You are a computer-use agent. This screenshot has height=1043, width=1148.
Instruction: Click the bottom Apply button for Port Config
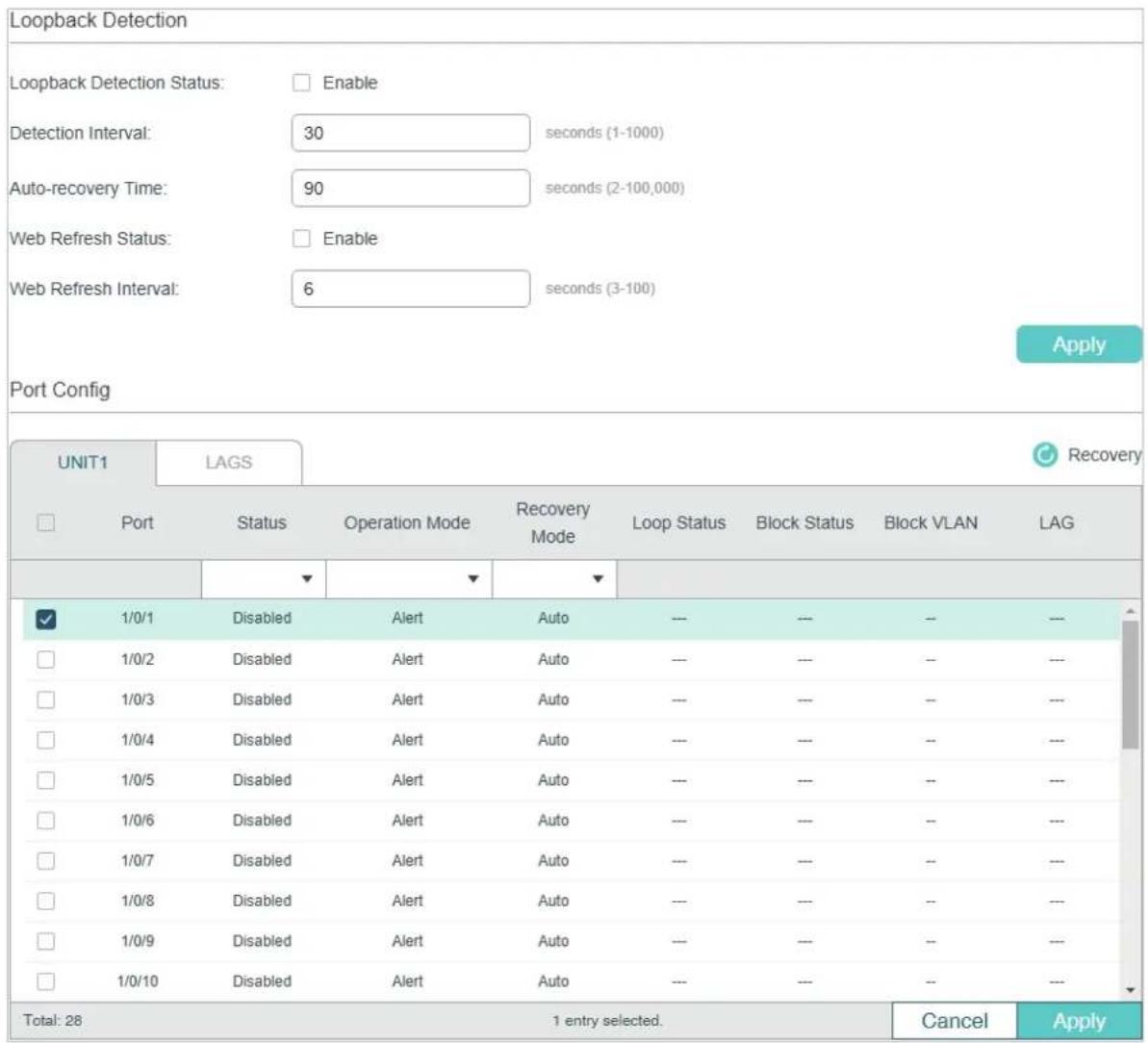click(x=1079, y=1020)
